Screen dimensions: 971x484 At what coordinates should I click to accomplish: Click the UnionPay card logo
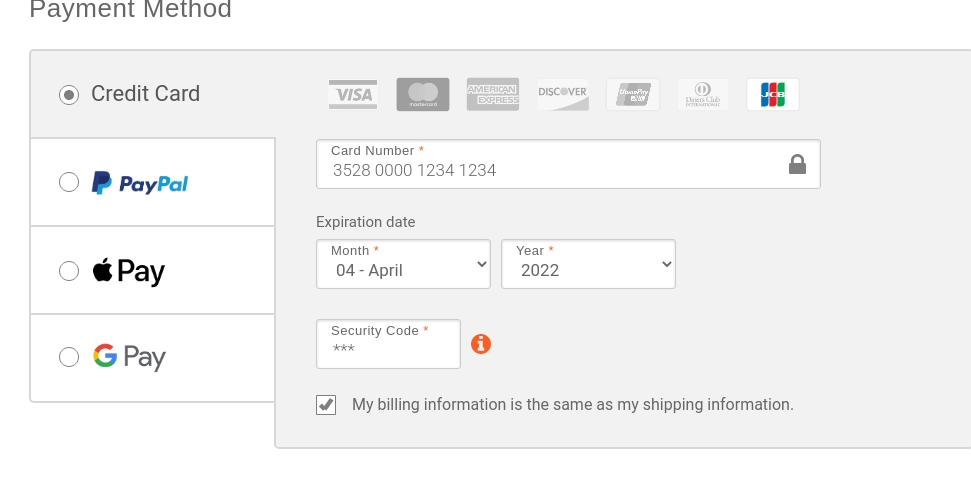coord(633,95)
